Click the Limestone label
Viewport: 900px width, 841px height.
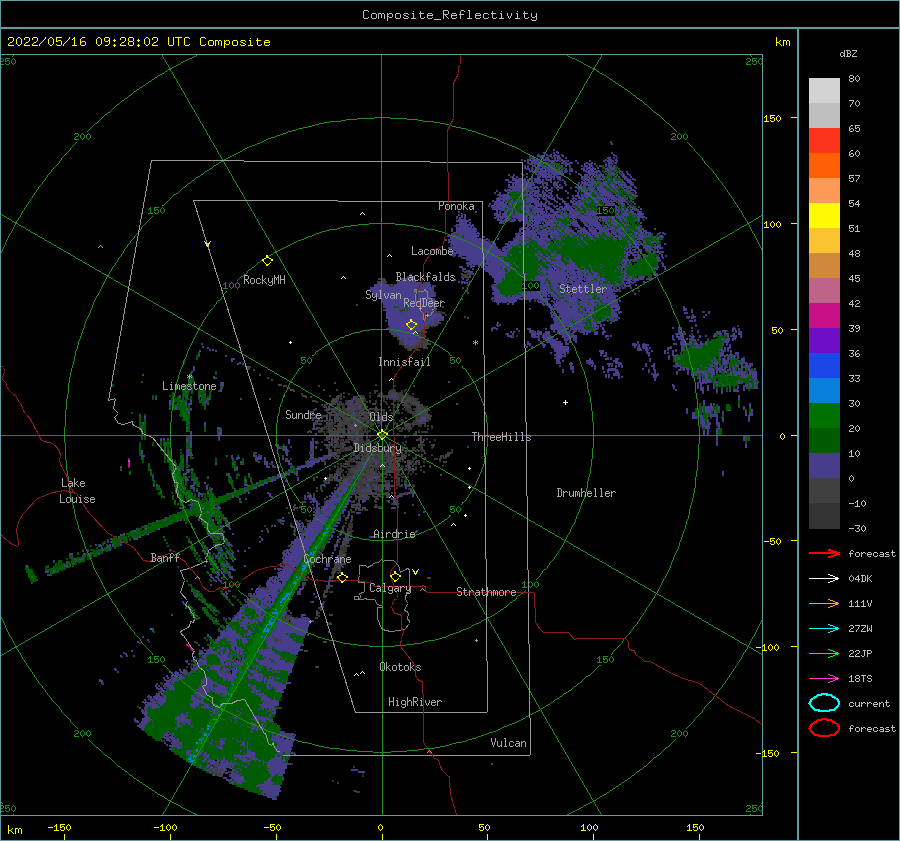click(x=189, y=386)
